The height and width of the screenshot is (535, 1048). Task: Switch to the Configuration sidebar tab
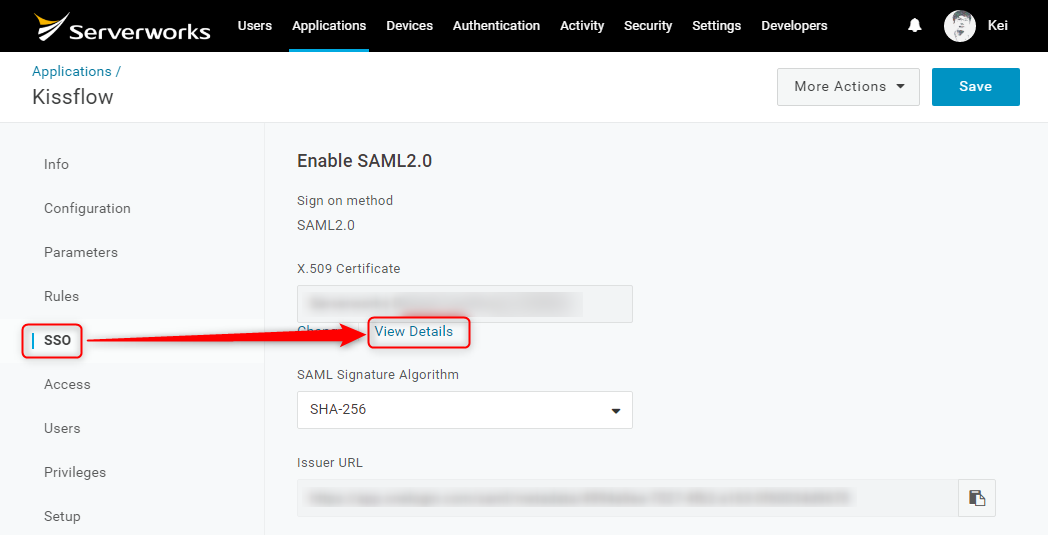[x=88, y=209]
